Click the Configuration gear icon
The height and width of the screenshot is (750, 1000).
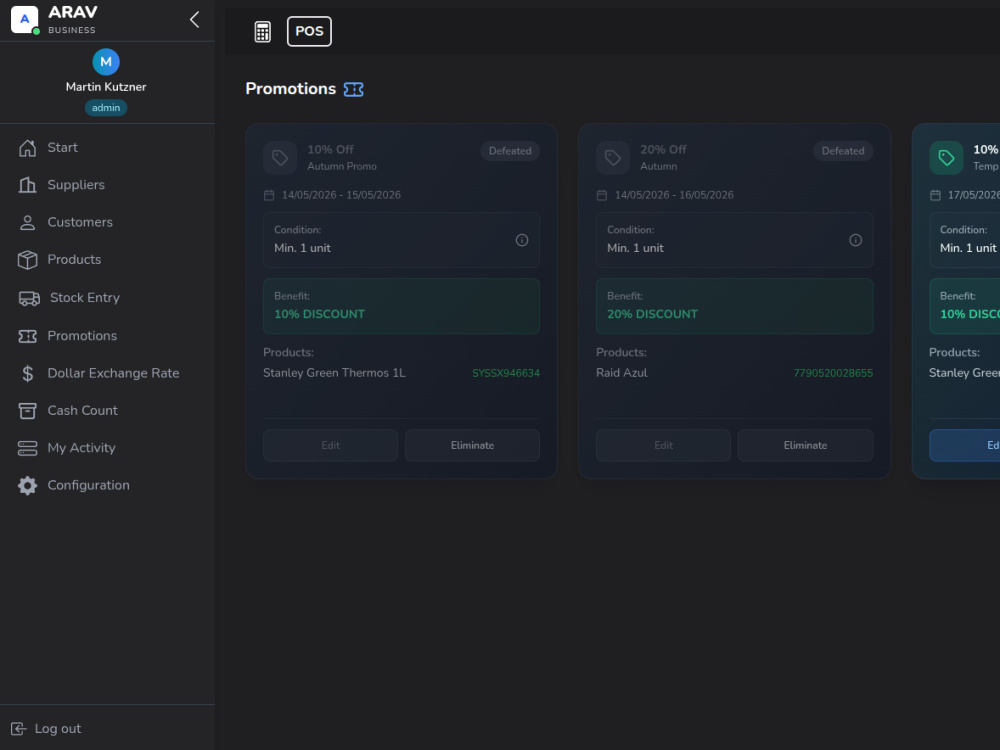coord(27,486)
